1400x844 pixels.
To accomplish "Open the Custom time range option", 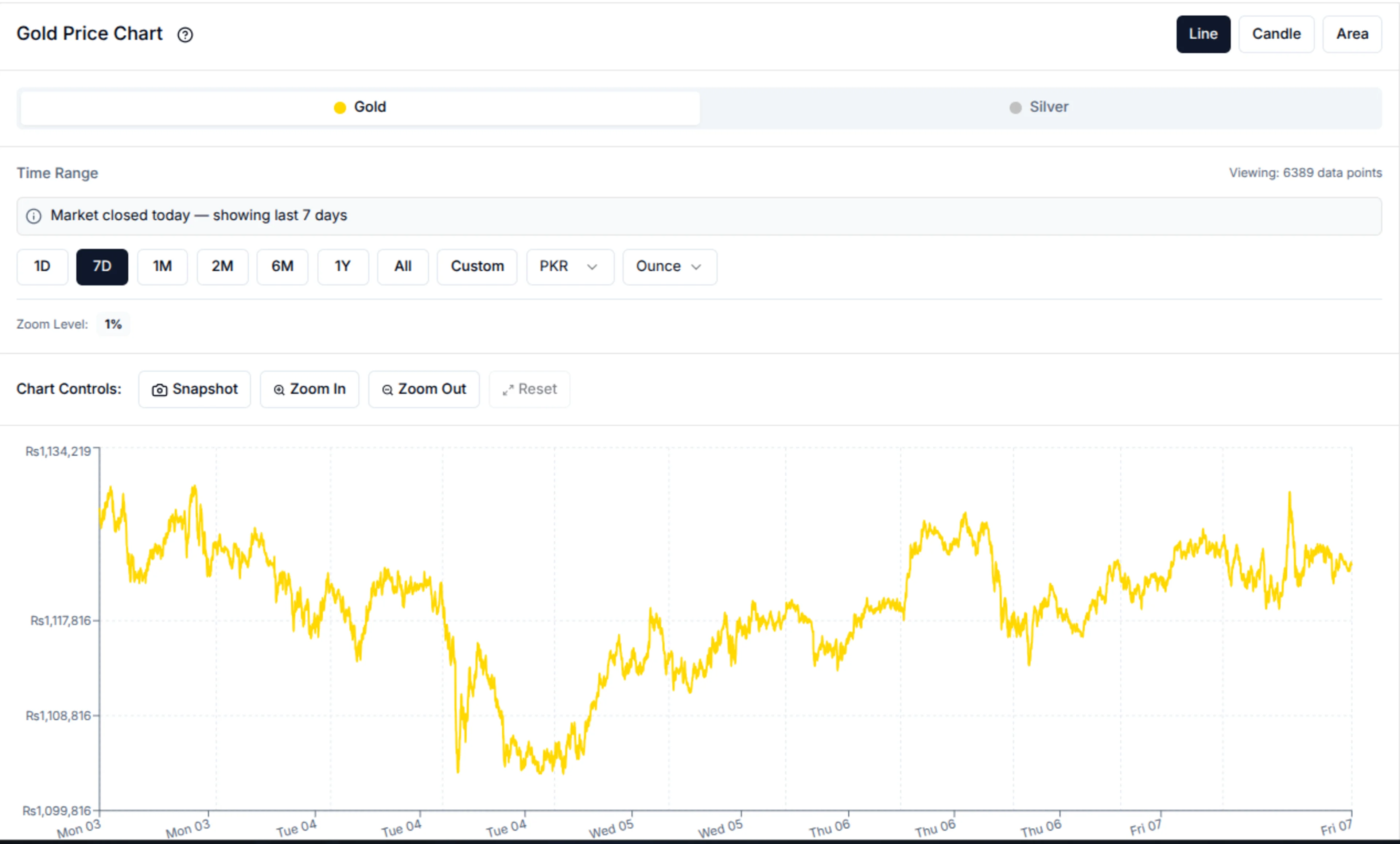I will click(477, 267).
